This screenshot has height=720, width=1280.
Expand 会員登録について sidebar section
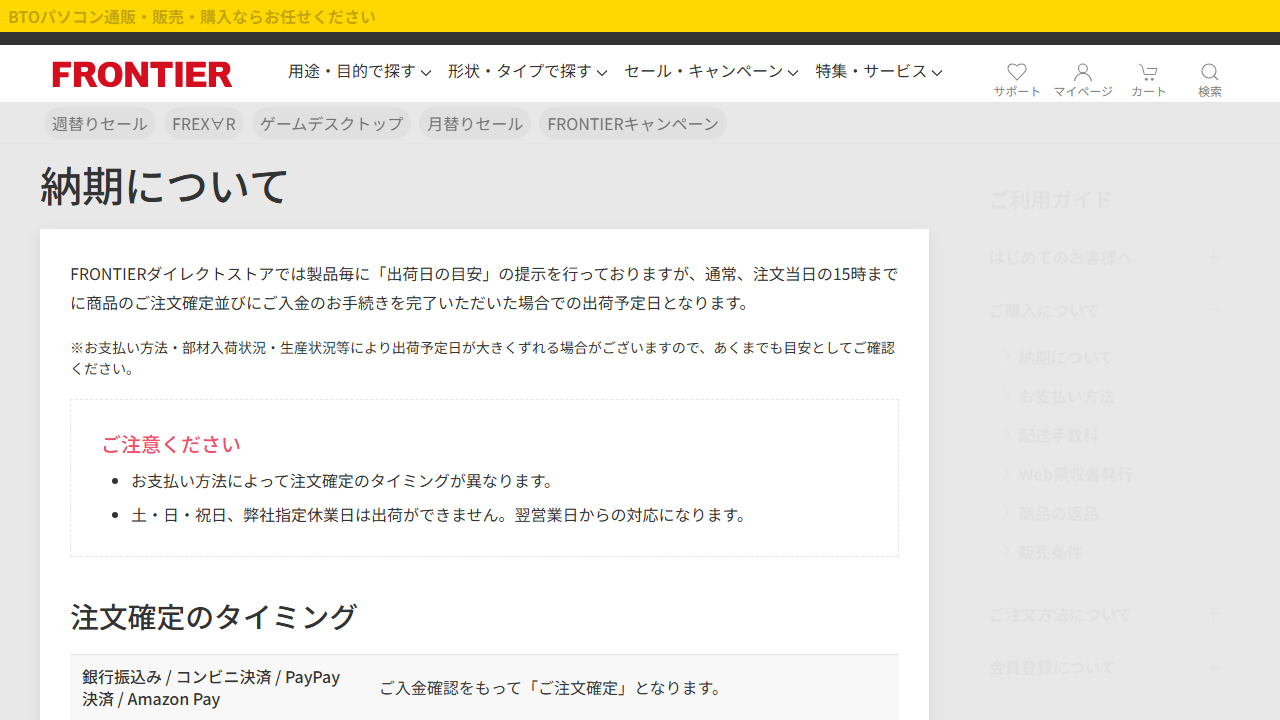[x=1105, y=667]
